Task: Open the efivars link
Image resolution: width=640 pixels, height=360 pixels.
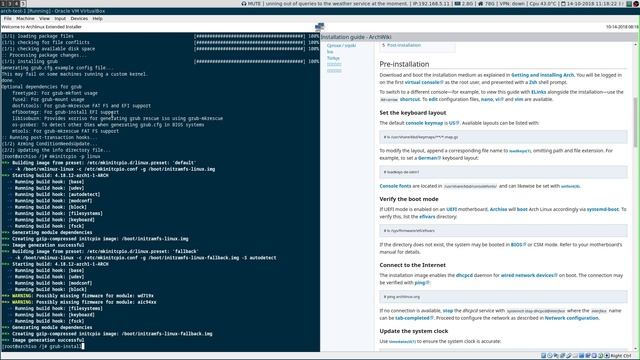Action: [427, 217]
